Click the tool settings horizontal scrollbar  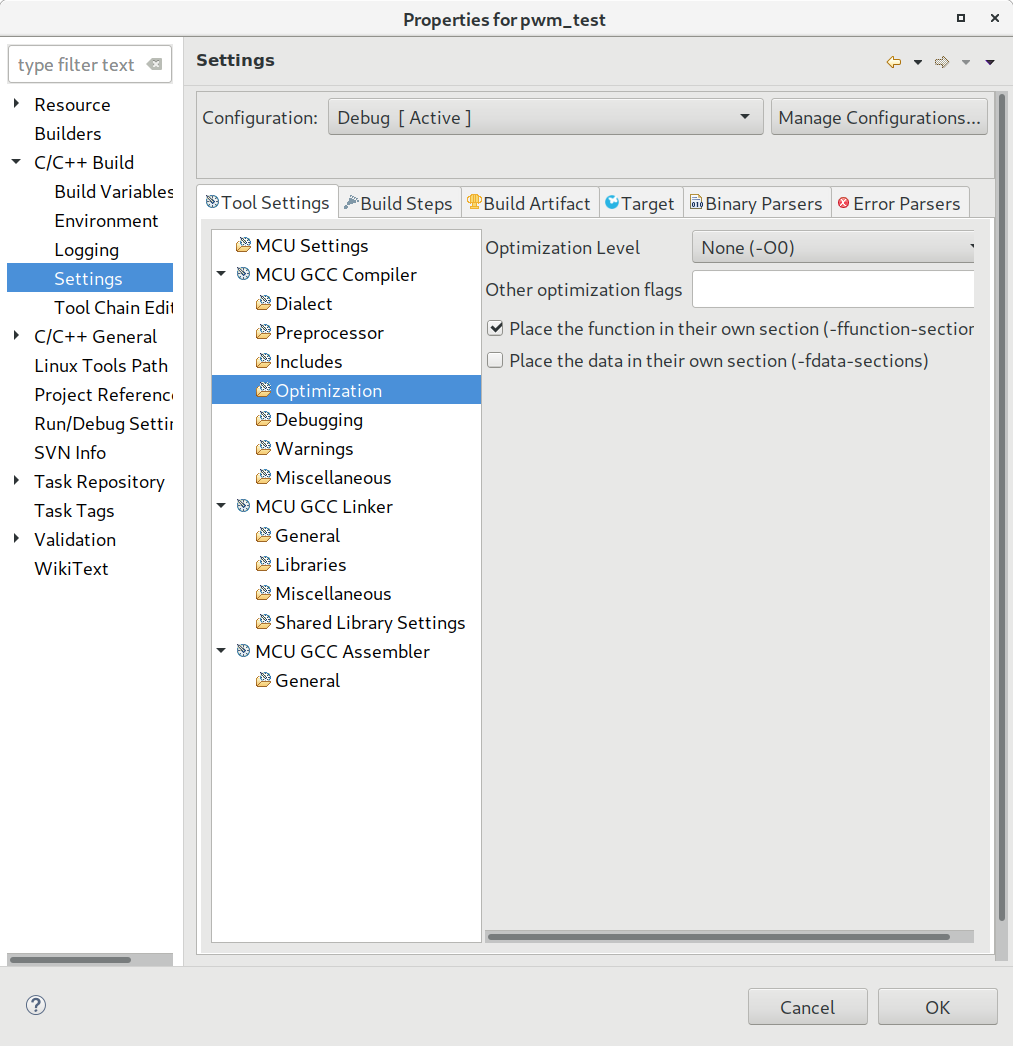(719, 937)
